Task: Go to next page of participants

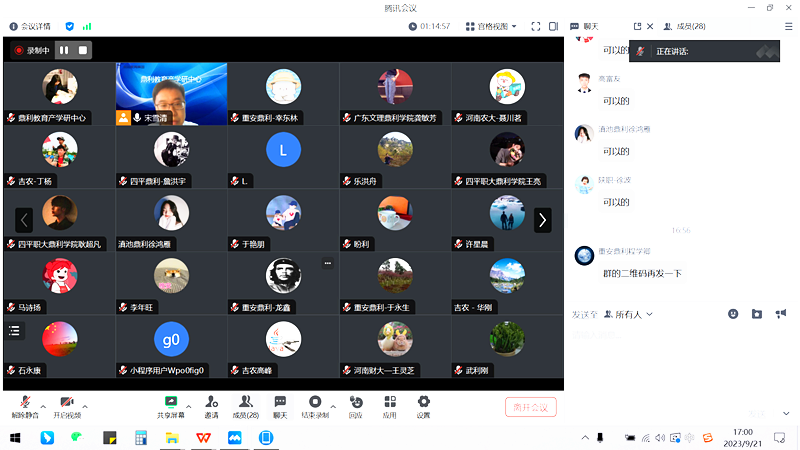Action: coord(542,220)
